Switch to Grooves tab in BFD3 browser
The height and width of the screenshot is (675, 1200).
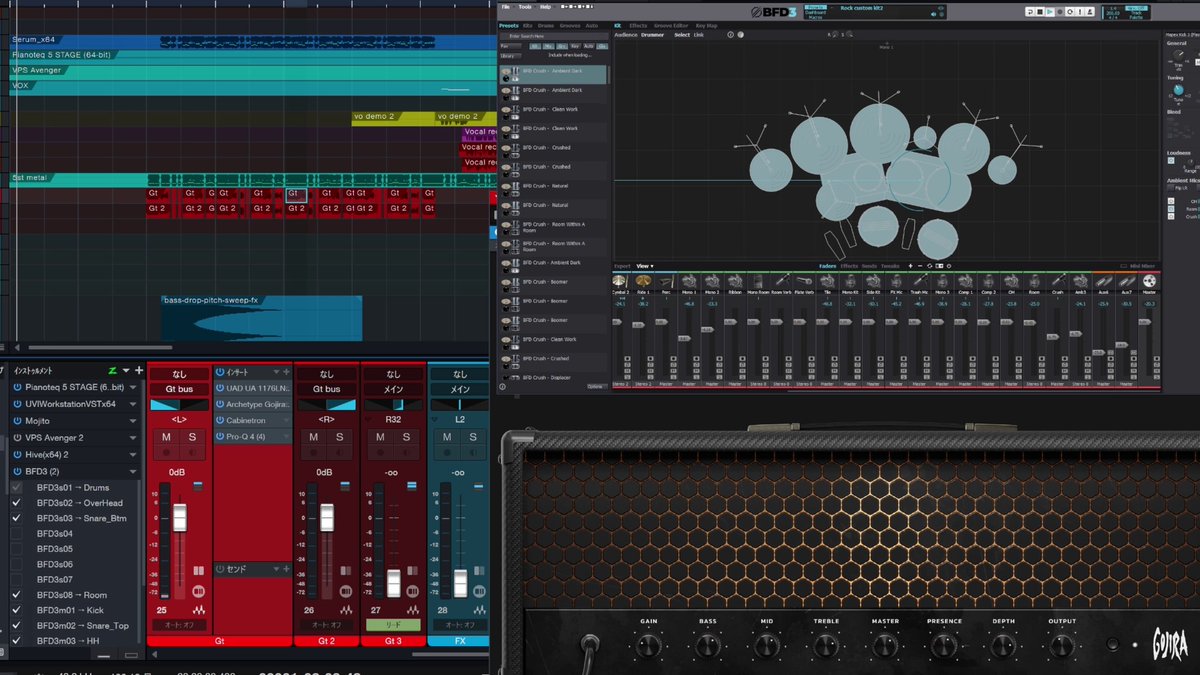click(570, 25)
